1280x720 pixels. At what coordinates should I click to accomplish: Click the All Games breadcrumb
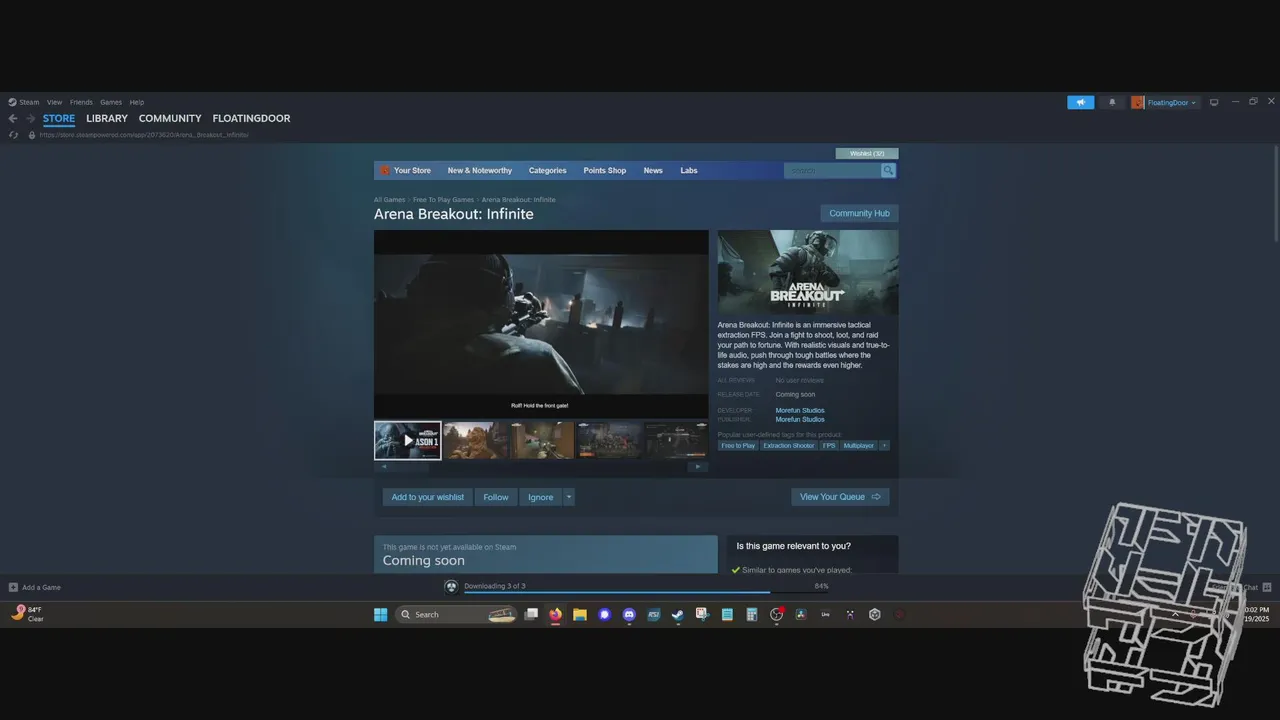pos(389,200)
